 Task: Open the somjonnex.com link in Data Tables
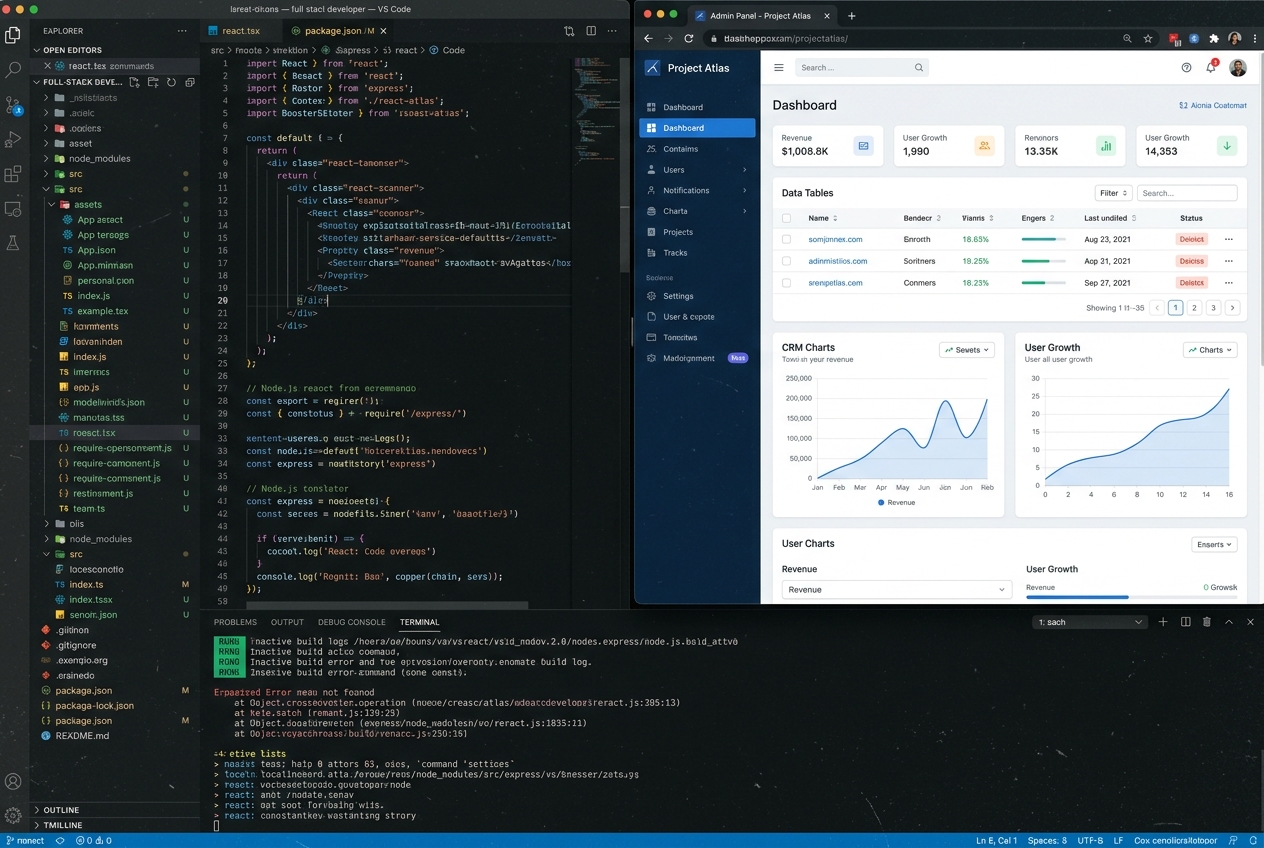[835, 239]
